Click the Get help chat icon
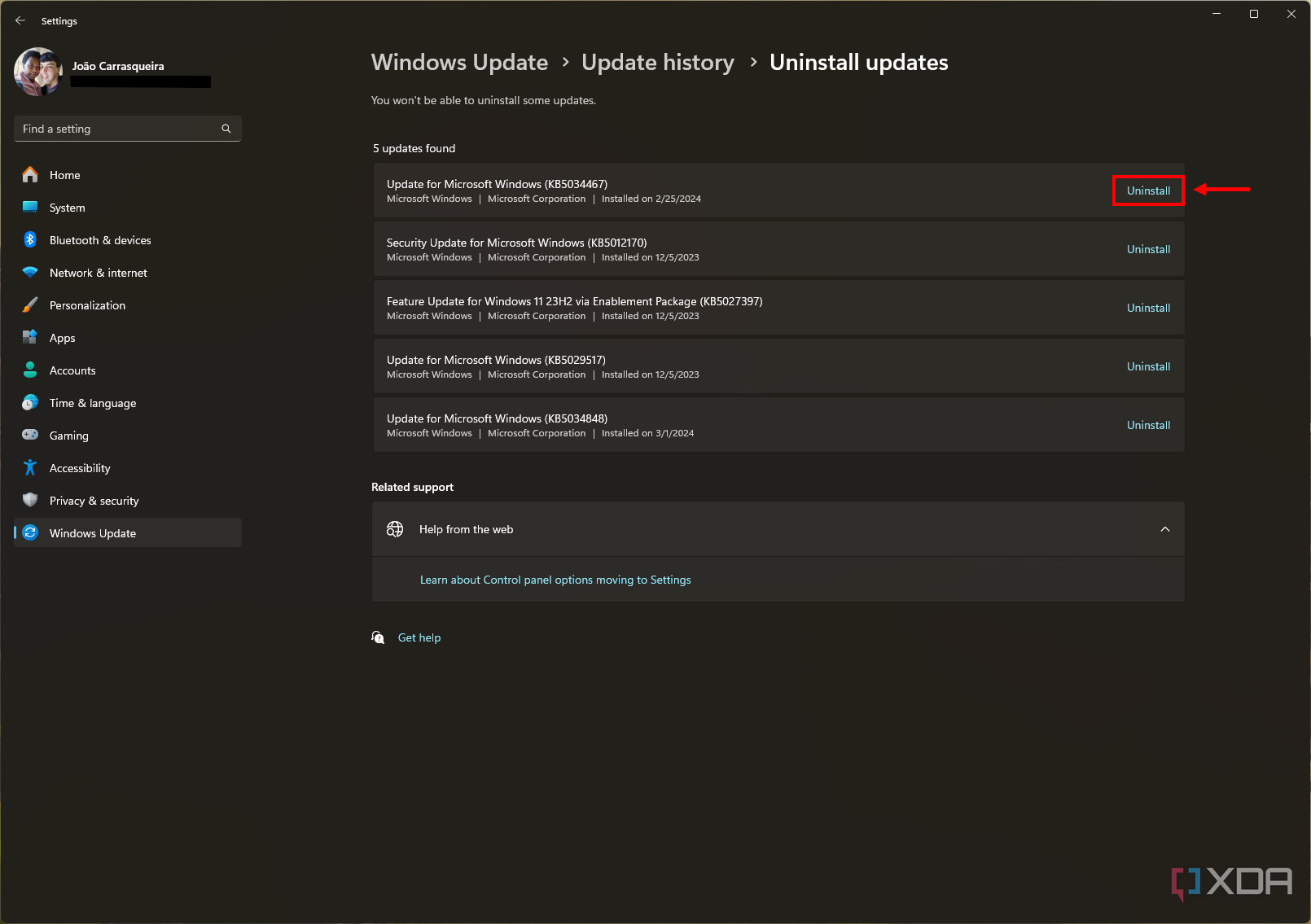Viewport: 1311px width, 924px height. pos(378,637)
